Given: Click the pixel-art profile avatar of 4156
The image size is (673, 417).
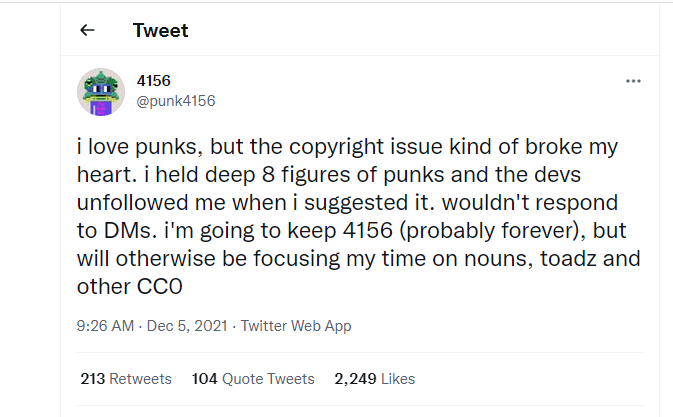Looking at the screenshot, I should coord(100,92).
